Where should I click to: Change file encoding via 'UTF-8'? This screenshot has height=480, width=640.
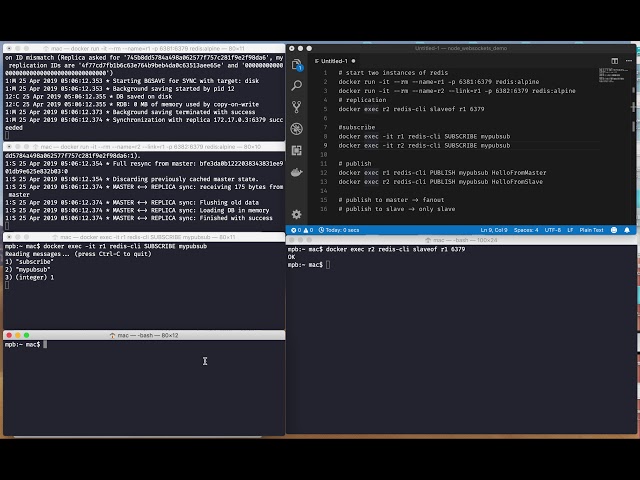tap(553, 230)
